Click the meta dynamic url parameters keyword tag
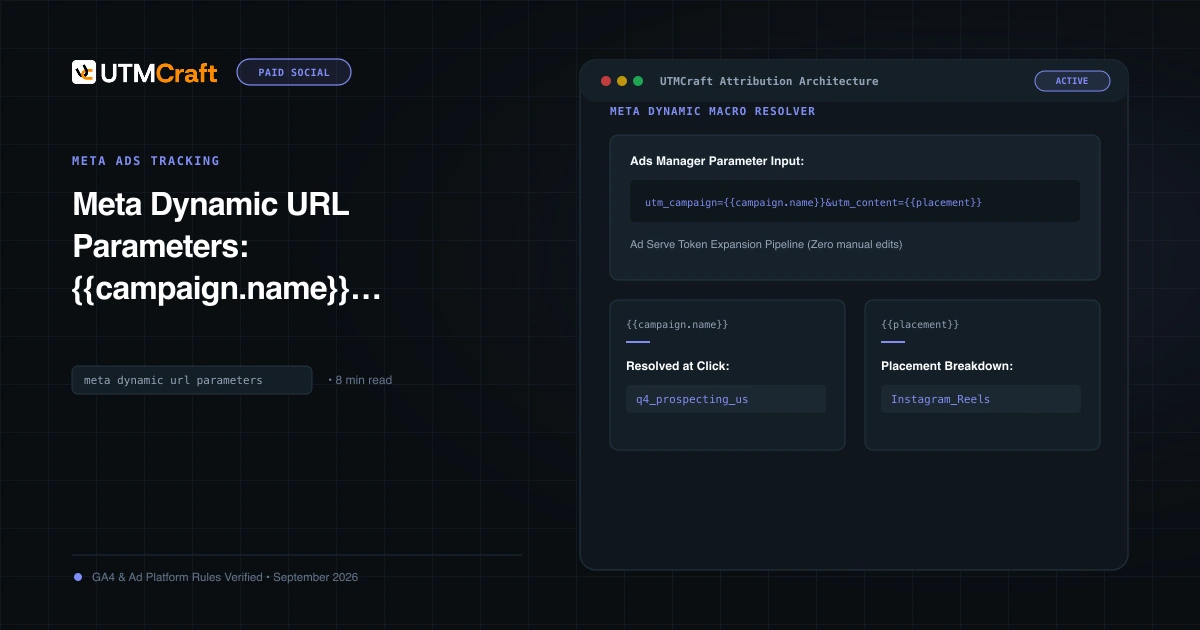 point(192,380)
